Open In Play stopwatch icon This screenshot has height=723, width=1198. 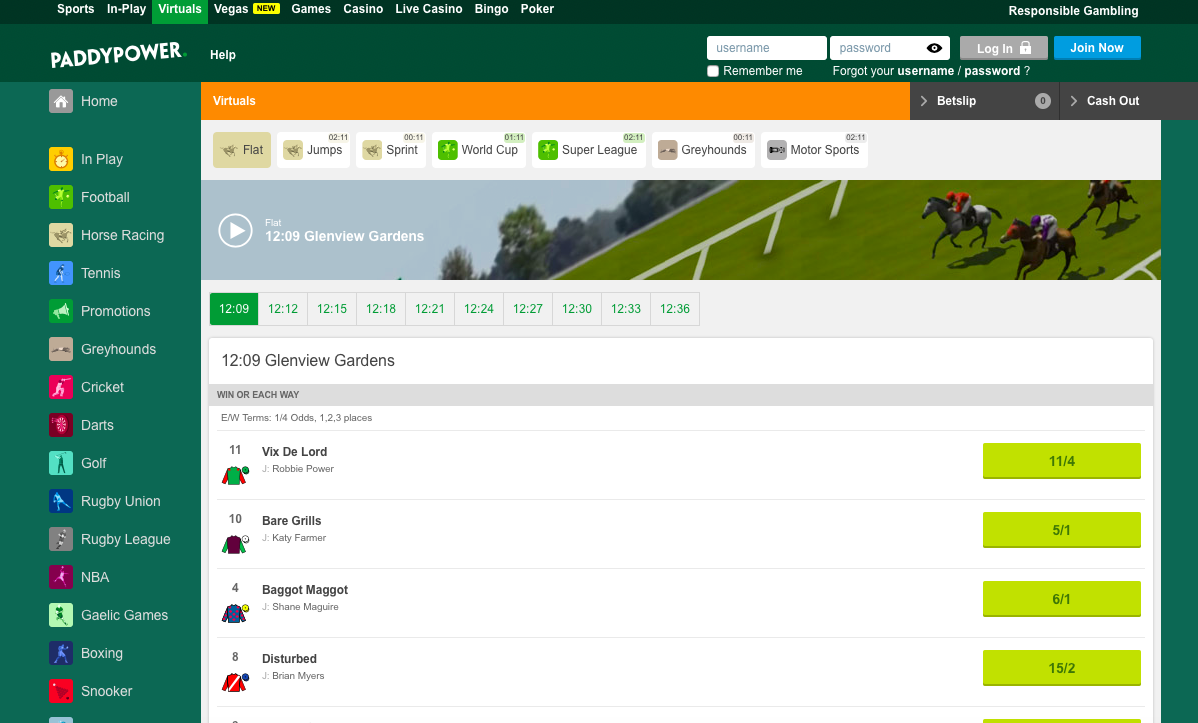61,159
